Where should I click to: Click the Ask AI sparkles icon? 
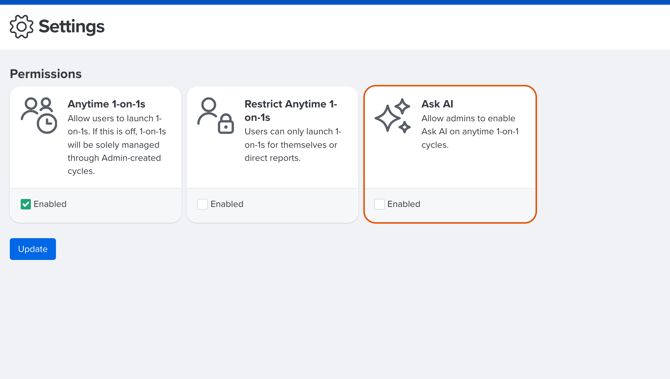(393, 116)
